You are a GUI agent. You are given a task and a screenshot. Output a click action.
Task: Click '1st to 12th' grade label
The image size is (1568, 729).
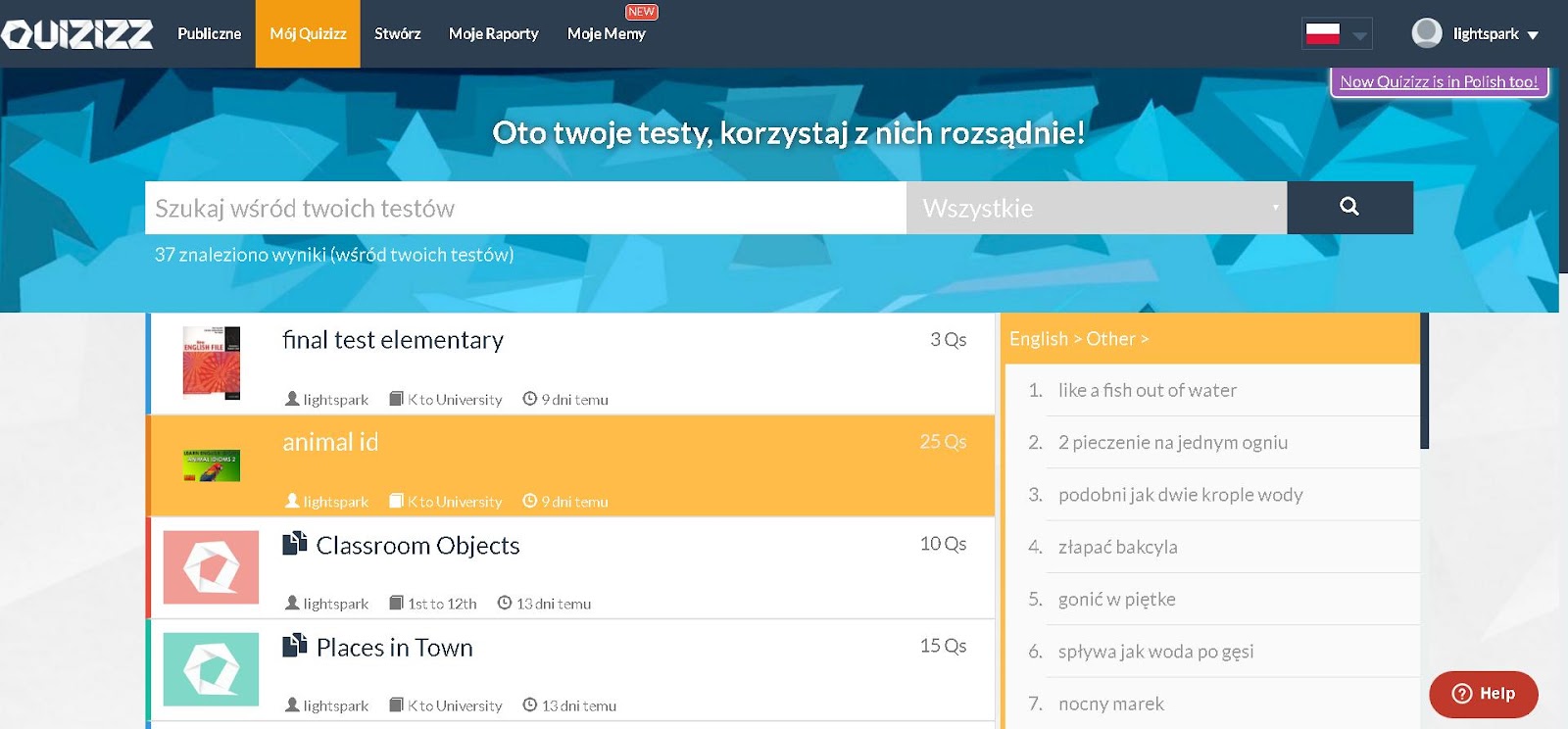[442, 604]
